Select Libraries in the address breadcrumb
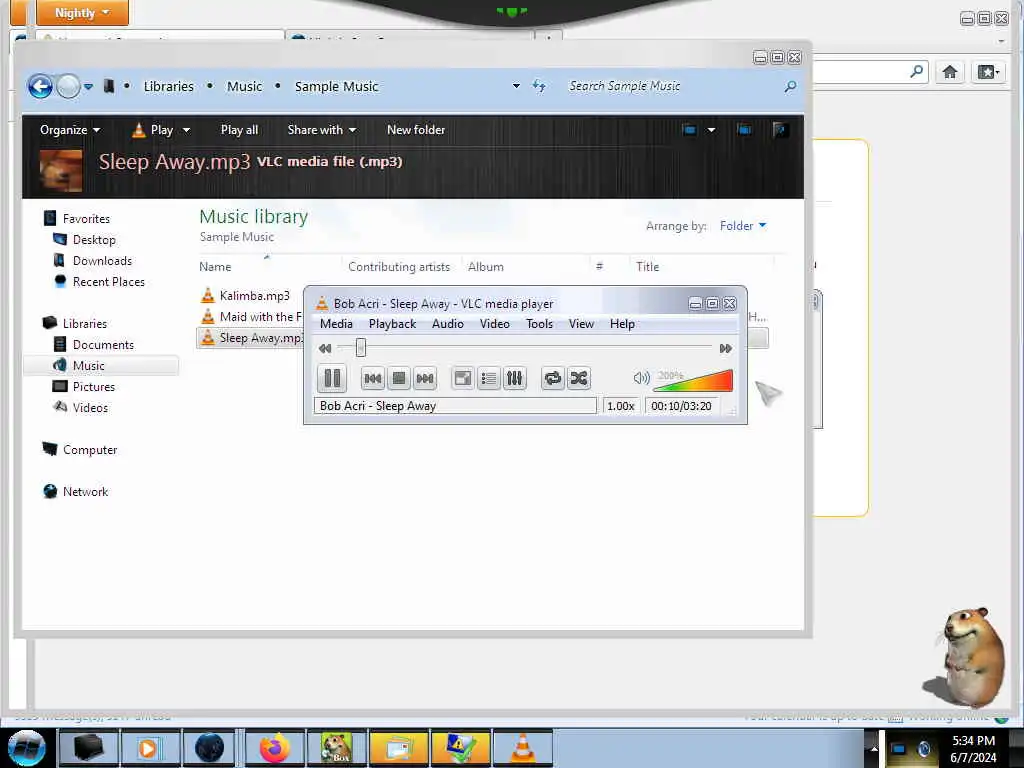The height and width of the screenshot is (768, 1024). pos(168,86)
